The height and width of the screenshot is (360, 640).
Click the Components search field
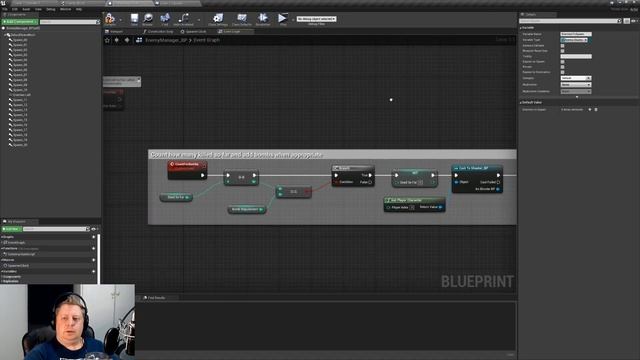click(x=69, y=22)
